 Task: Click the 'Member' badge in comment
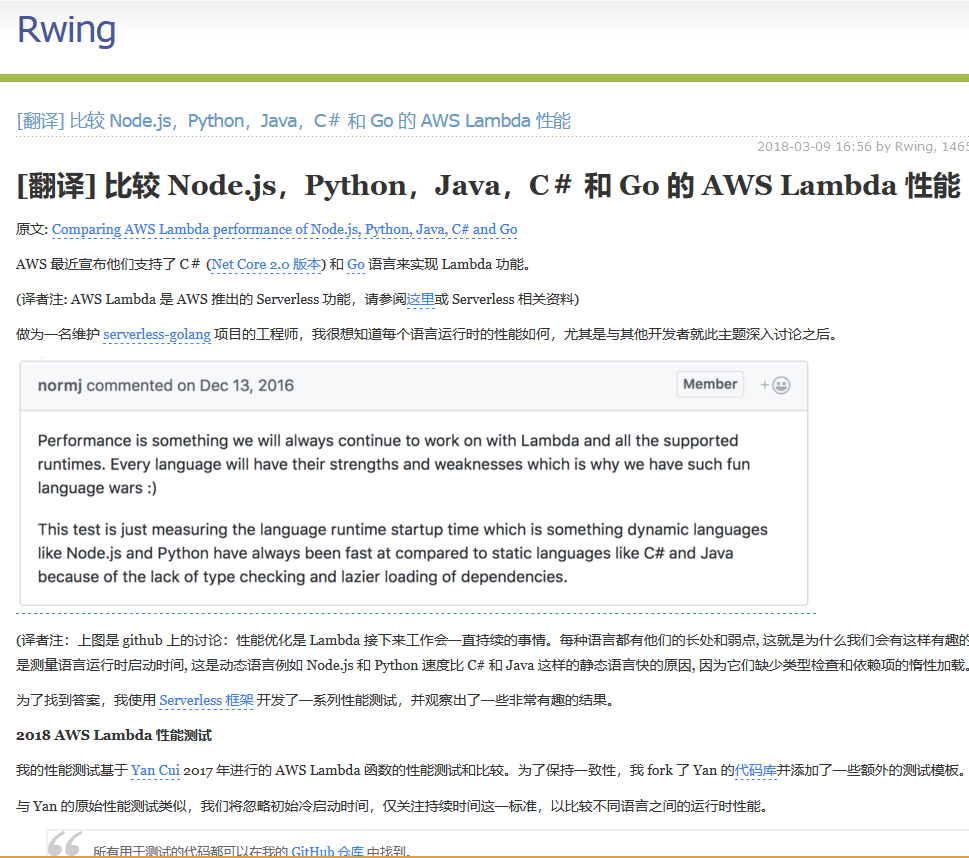[710, 384]
